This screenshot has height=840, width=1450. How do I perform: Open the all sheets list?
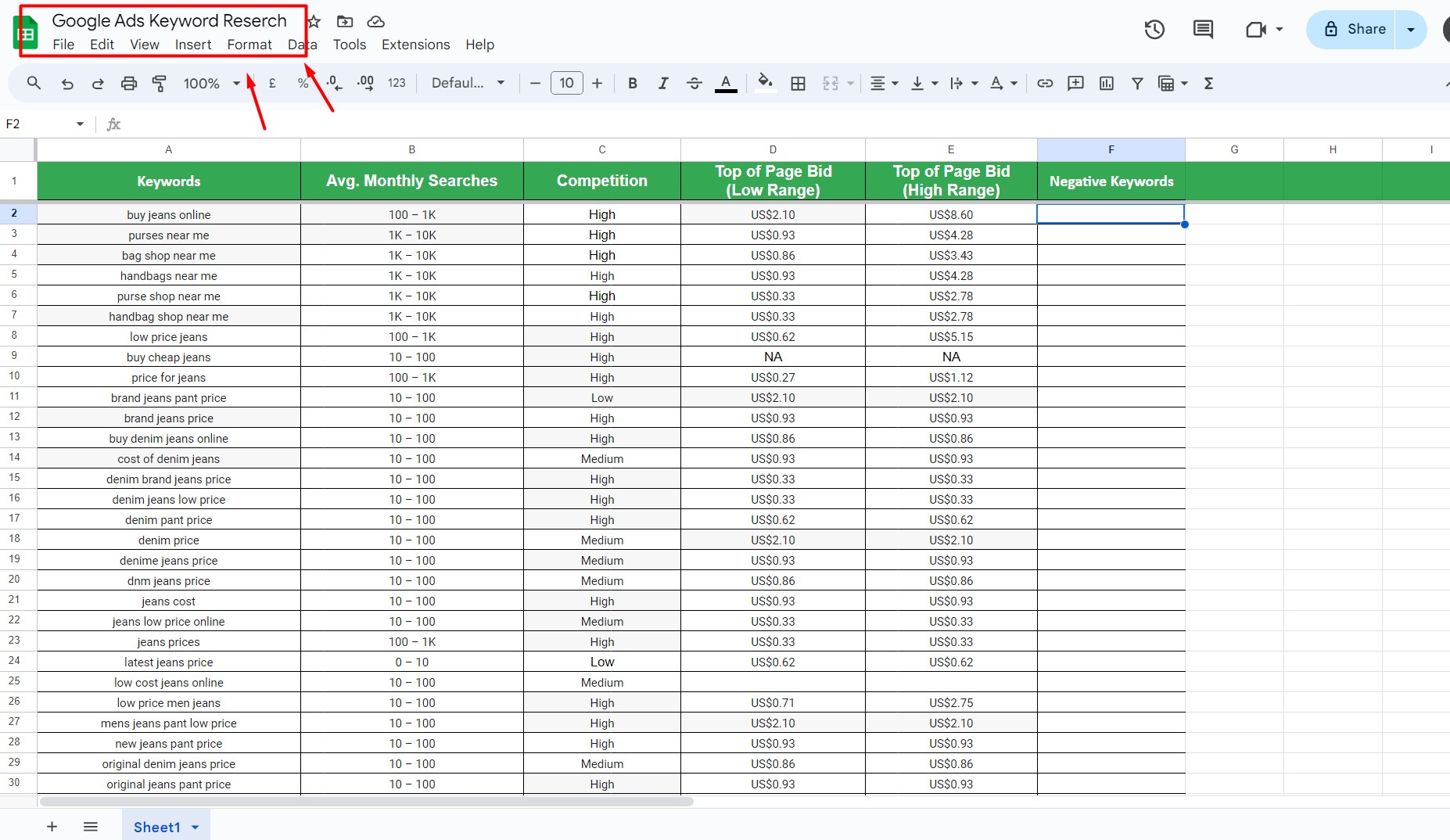[91, 827]
